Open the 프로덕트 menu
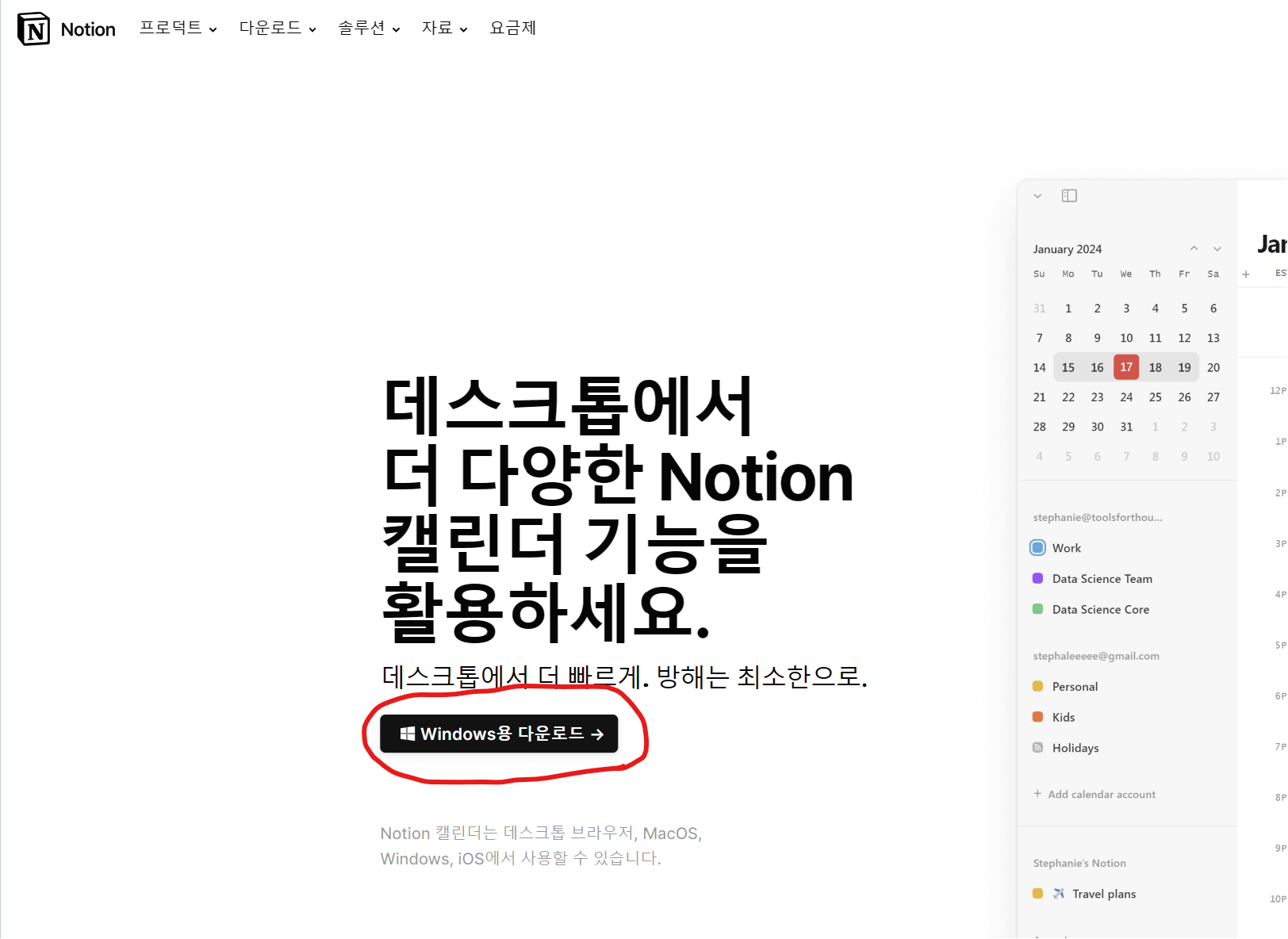This screenshot has width=1288, height=939. (178, 29)
